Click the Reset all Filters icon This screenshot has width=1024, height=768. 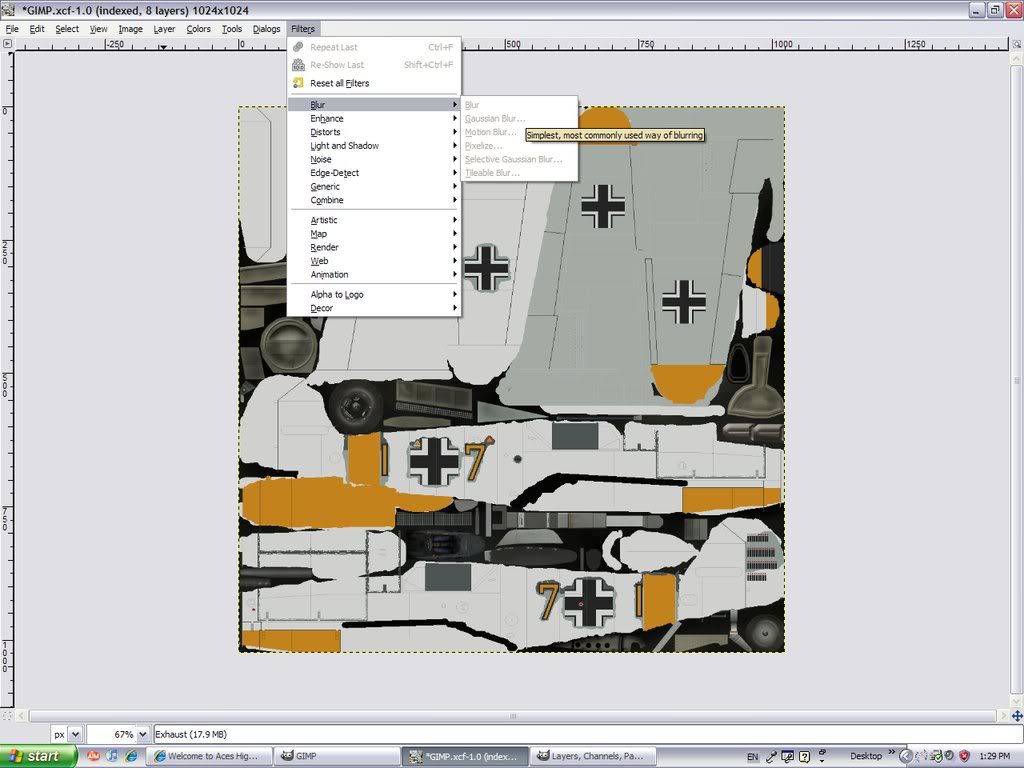pos(298,83)
